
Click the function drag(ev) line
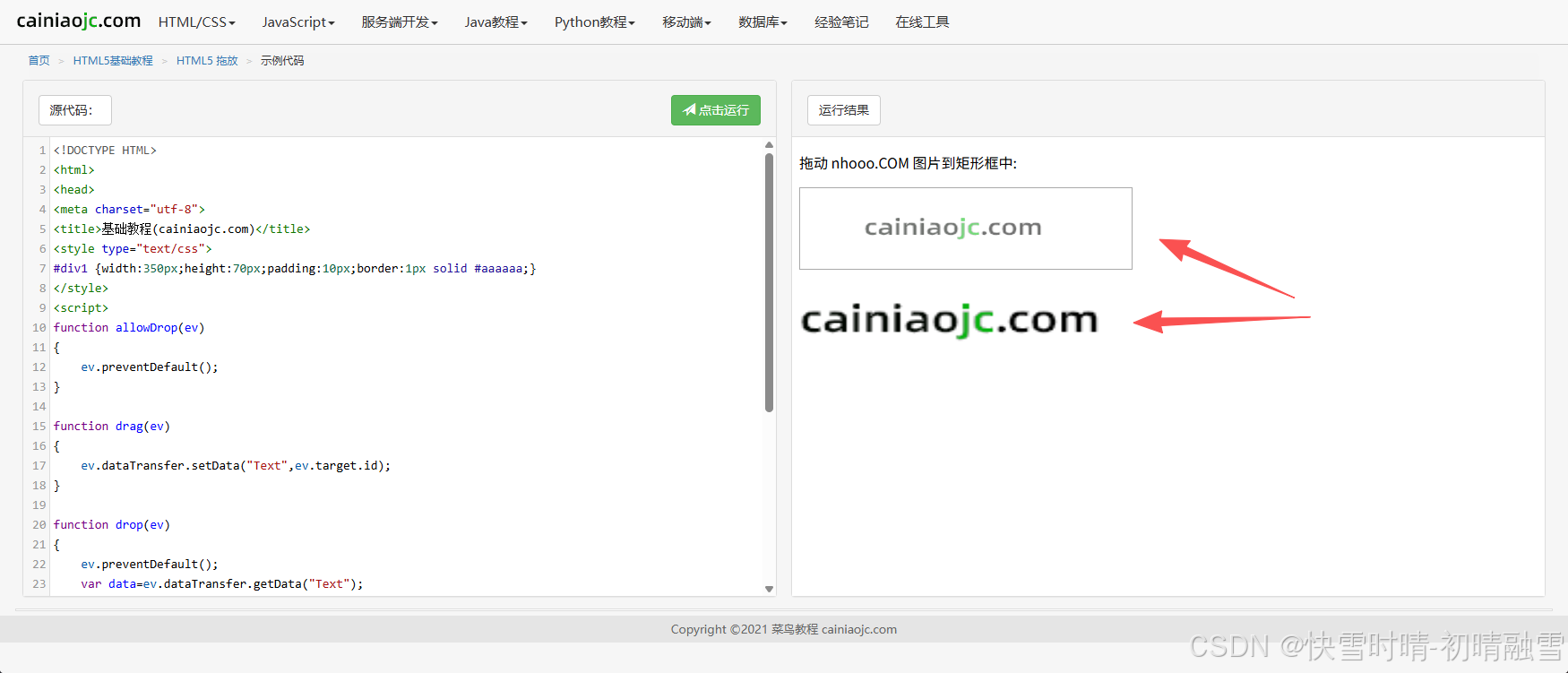coord(112,427)
